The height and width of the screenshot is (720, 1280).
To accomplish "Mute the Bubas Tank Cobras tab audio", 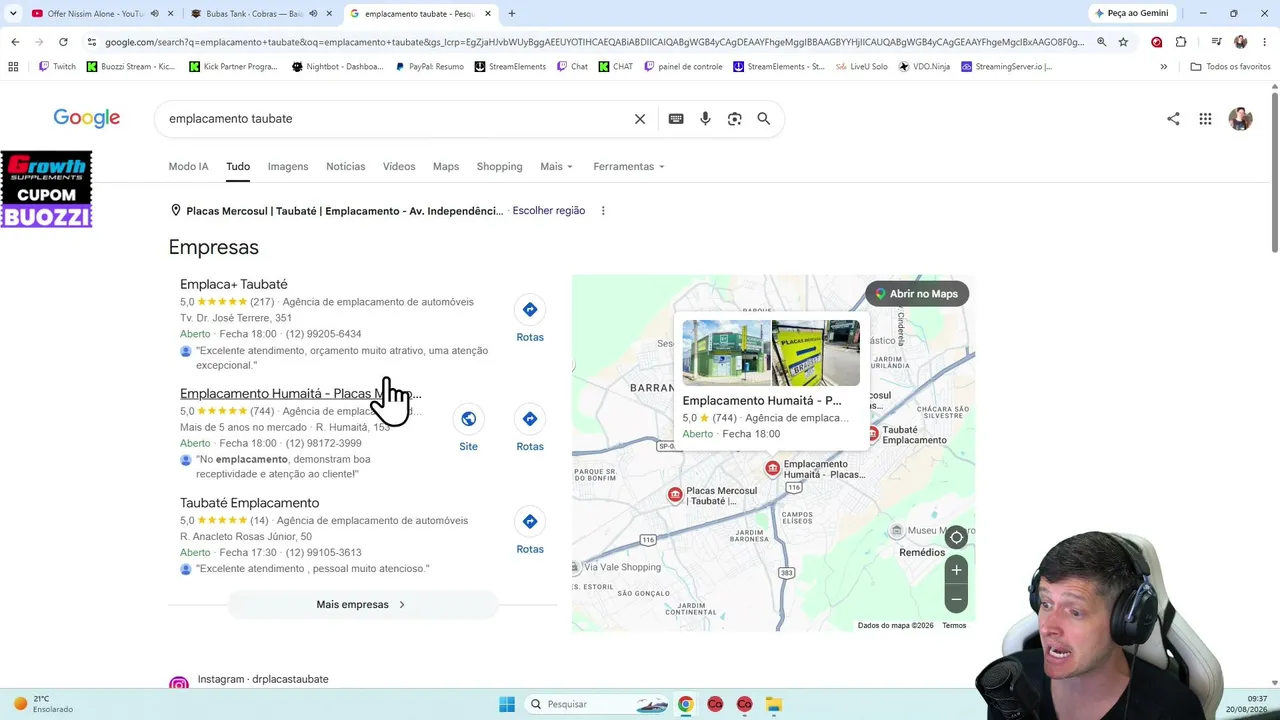I will tap(313, 14).
